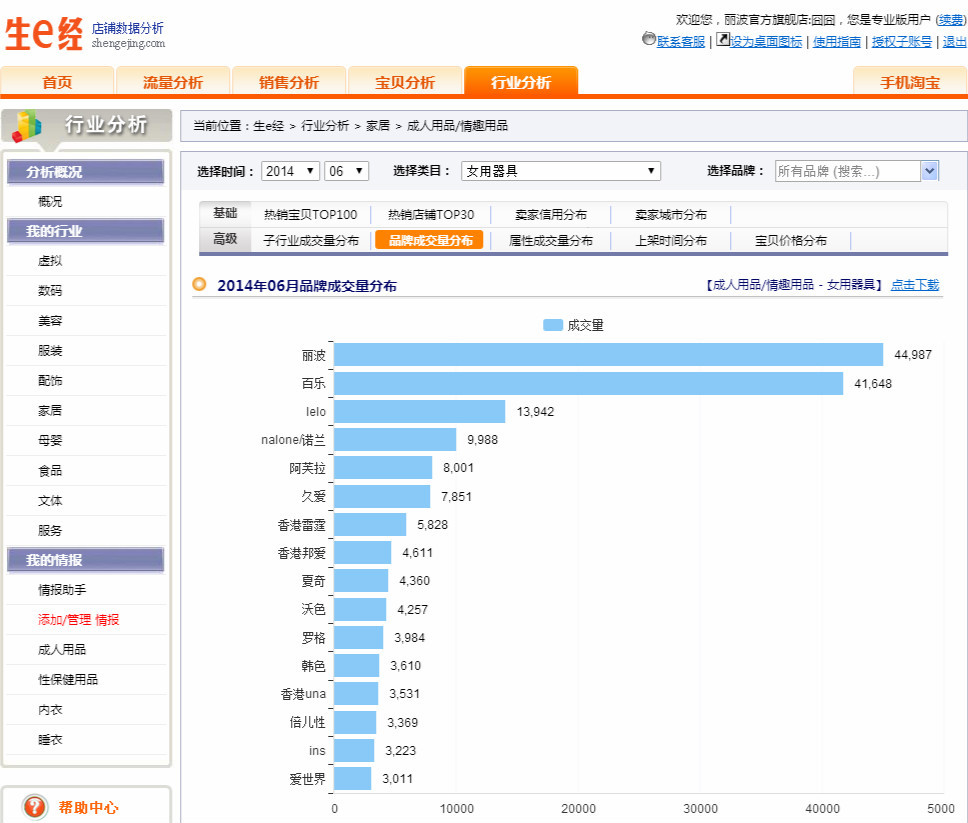The image size is (968, 823).
Task: Click the 点击下载 download link
Action: (x=915, y=285)
